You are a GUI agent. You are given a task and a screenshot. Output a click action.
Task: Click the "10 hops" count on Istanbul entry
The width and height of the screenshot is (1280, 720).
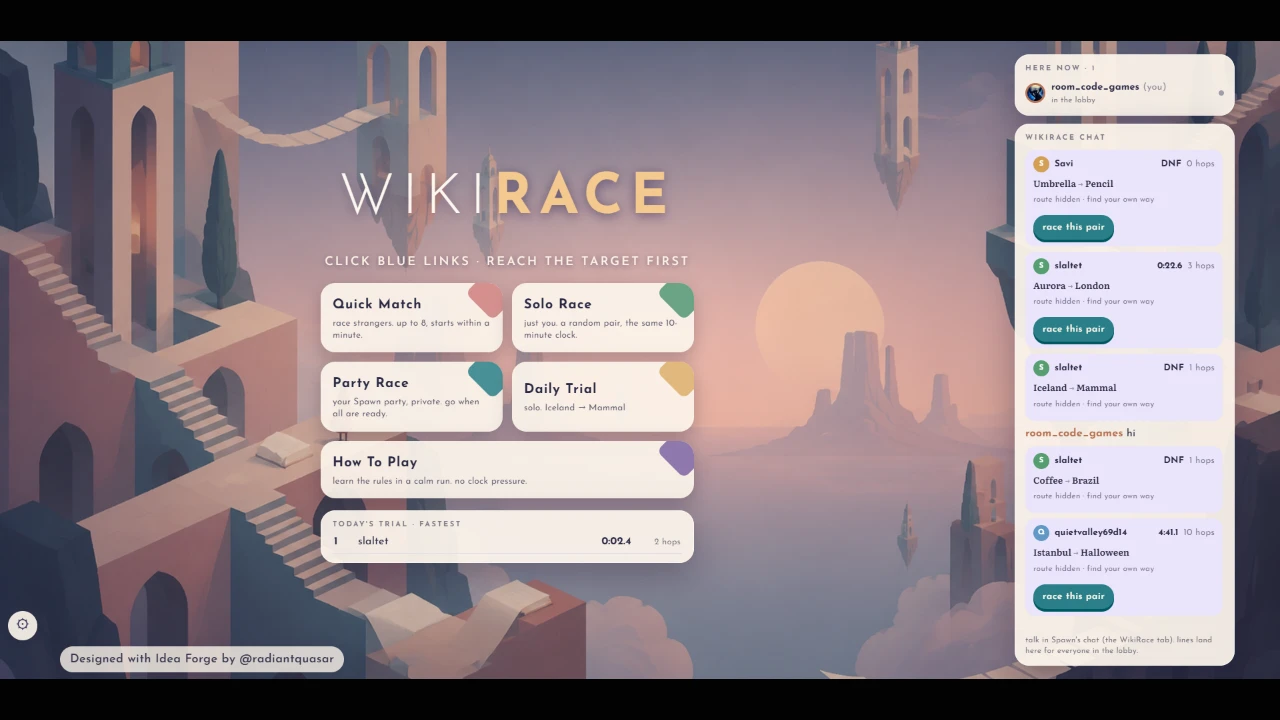[1199, 533]
